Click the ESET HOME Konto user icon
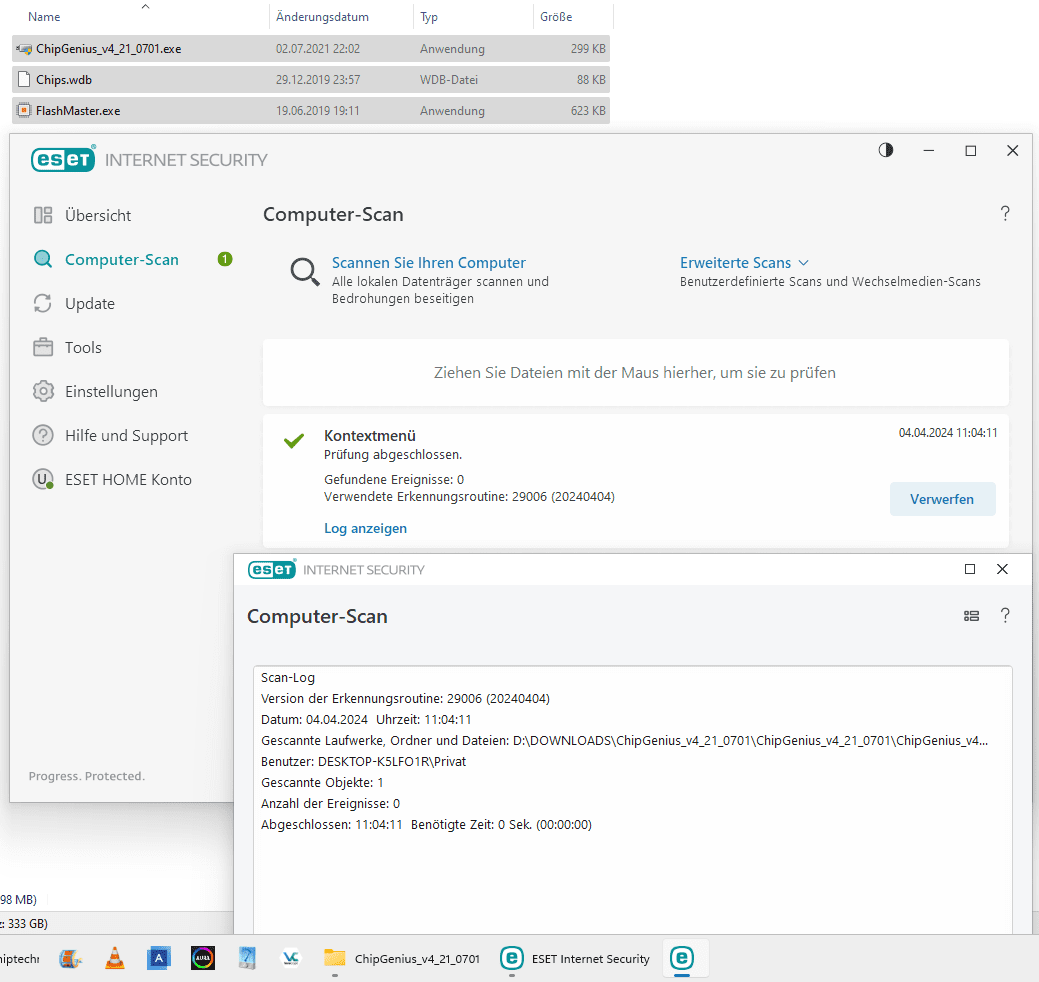 point(43,479)
